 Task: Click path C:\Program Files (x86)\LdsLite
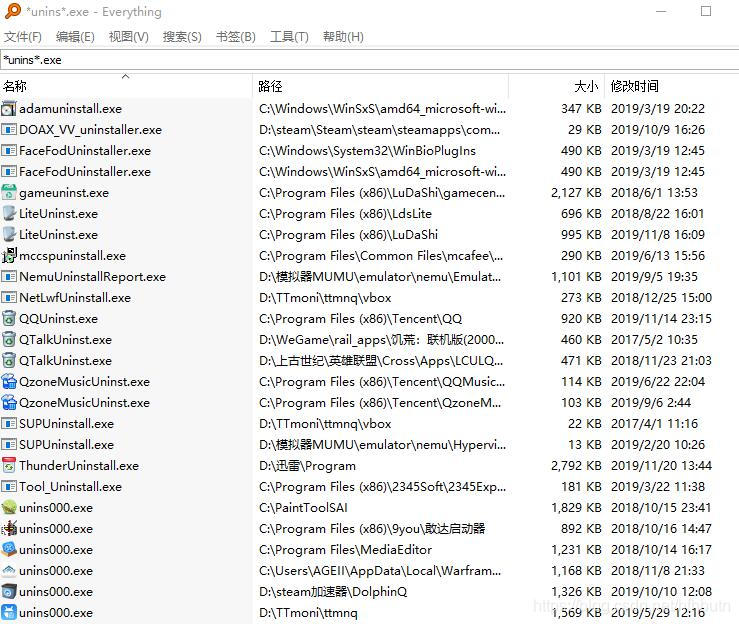345,213
